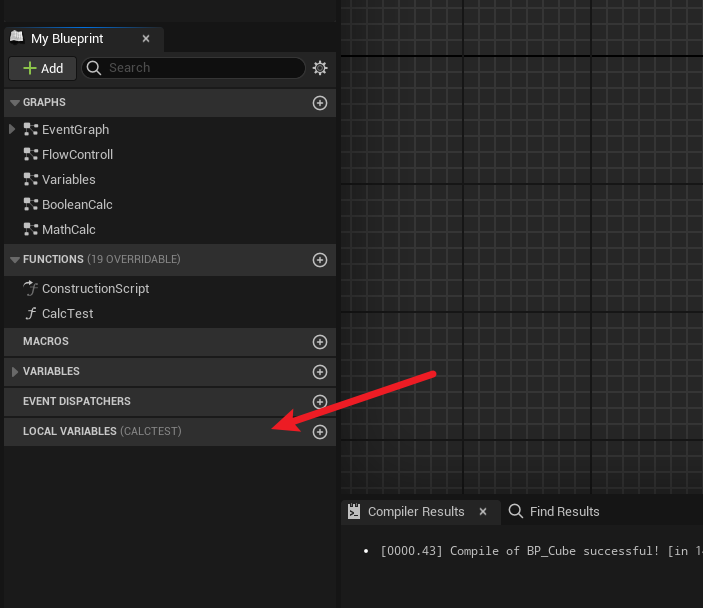Expand the EventGraph tree arrow

[x=12, y=129]
